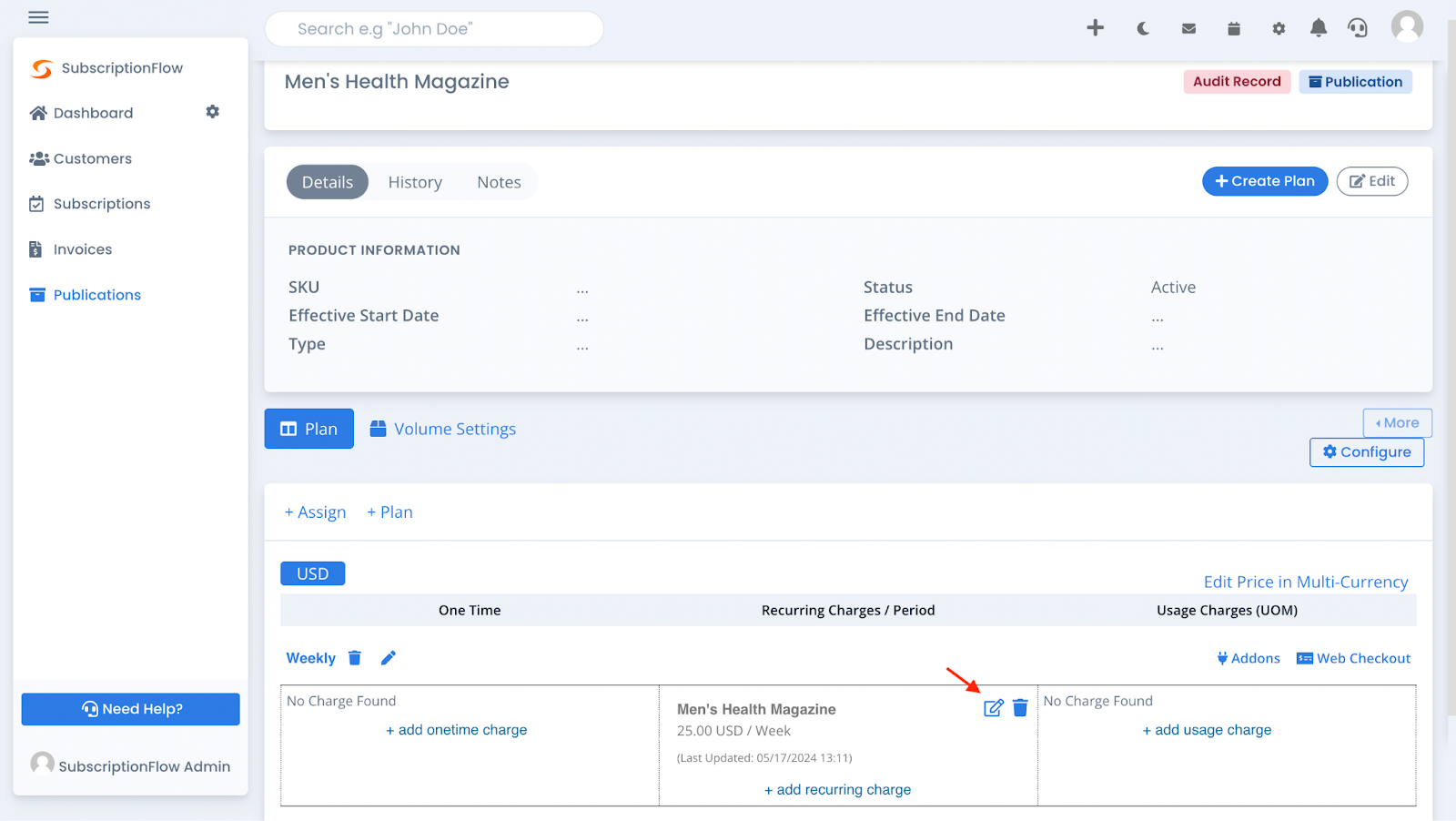The height and width of the screenshot is (821, 1456).
Task: Open settings gear in top bar
Action: pos(1279,29)
